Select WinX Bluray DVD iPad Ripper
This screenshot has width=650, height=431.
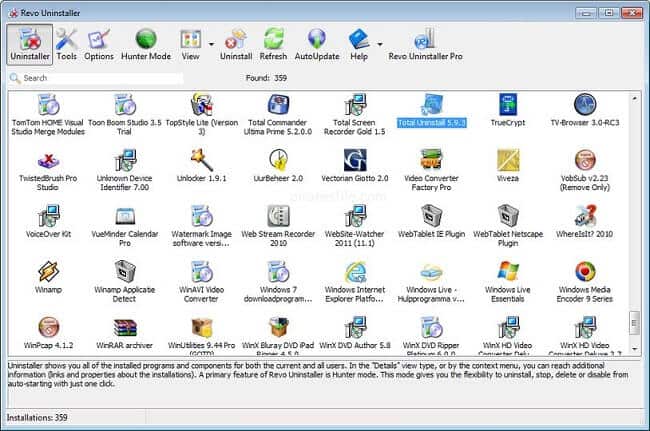coord(278,335)
